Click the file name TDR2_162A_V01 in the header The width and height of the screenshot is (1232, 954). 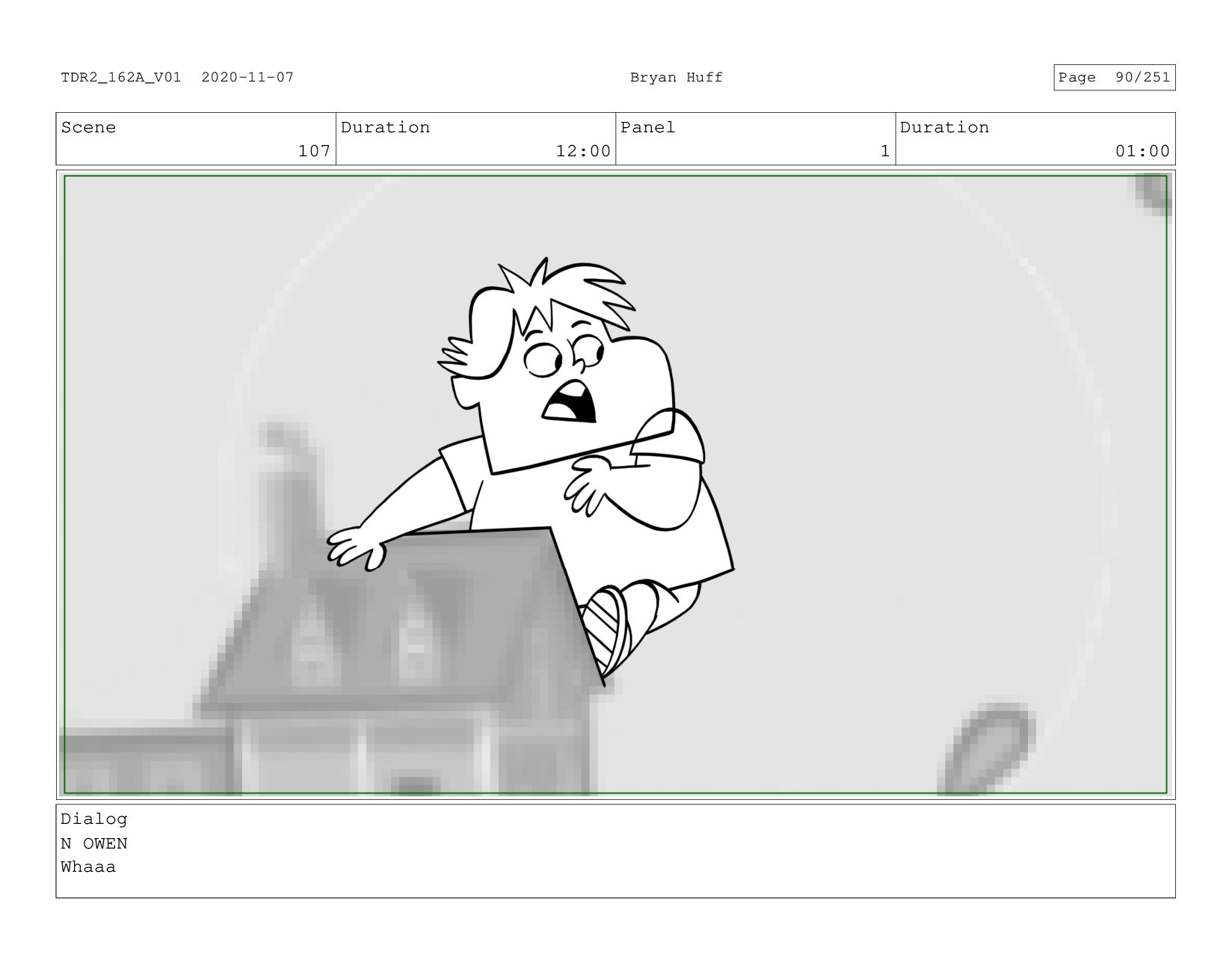click(x=121, y=77)
